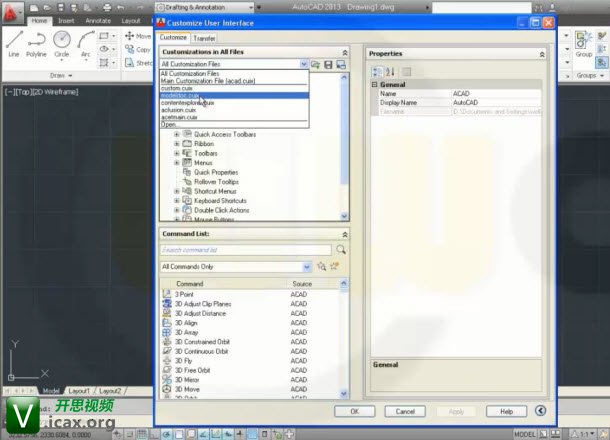The width and height of the screenshot is (610, 440).
Task: Select the Polyline tool
Action: point(36,44)
